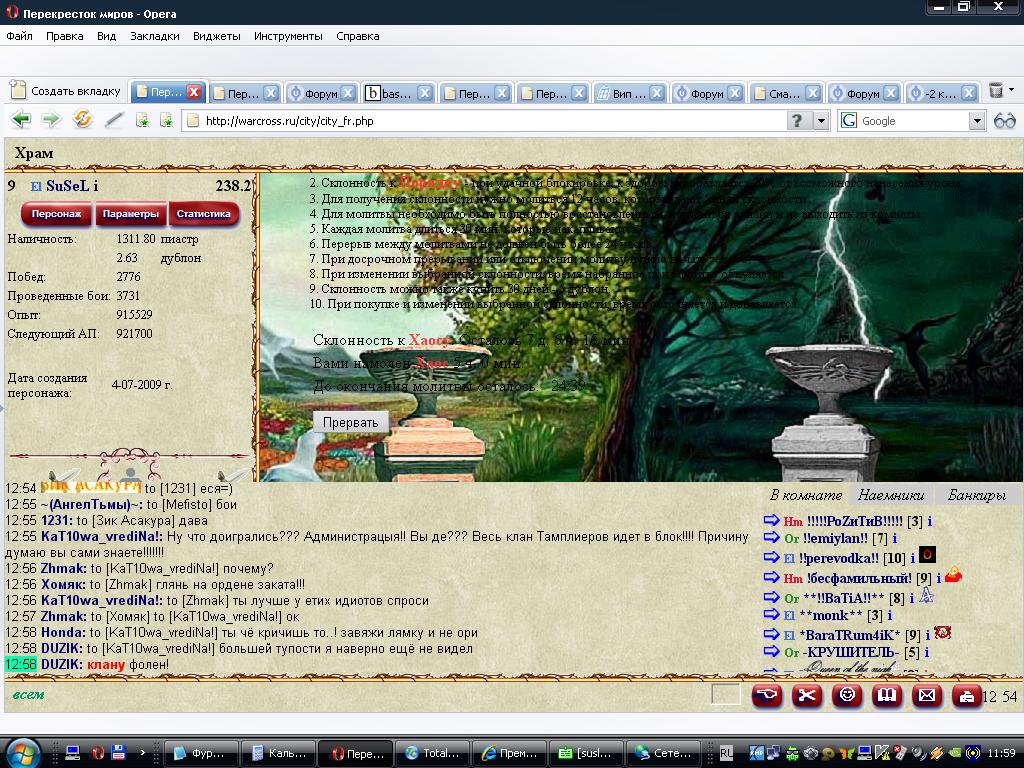Reload the page with the orange refresh icon

pyautogui.click(x=83, y=120)
